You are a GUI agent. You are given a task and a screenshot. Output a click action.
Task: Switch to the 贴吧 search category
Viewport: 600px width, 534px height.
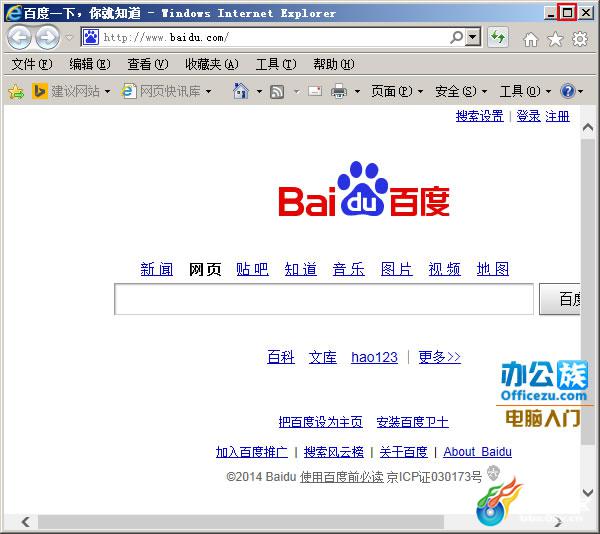pyautogui.click(x=252, y=269)
